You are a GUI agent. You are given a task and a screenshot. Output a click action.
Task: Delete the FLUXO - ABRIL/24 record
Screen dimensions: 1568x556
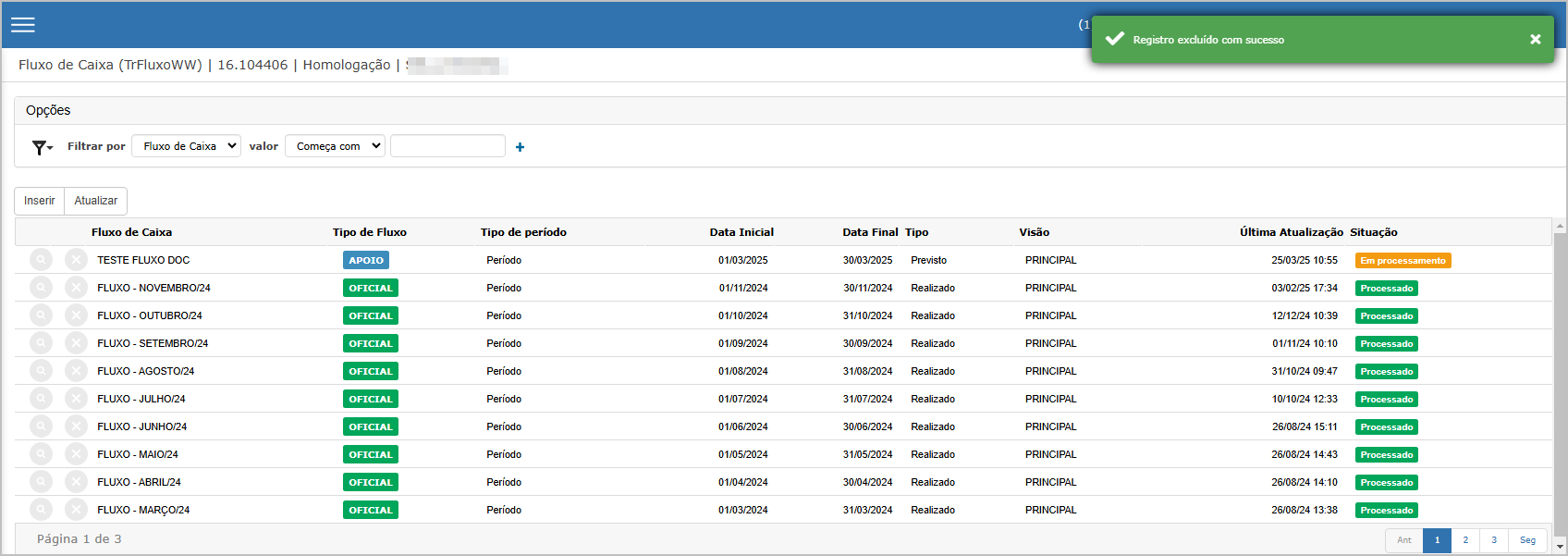[x=76, y=482]
